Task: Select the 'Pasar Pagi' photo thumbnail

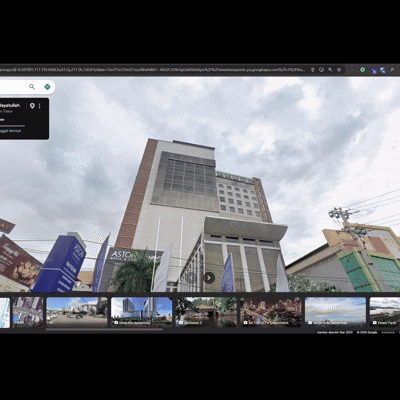Action: click(x=385, y=312)
